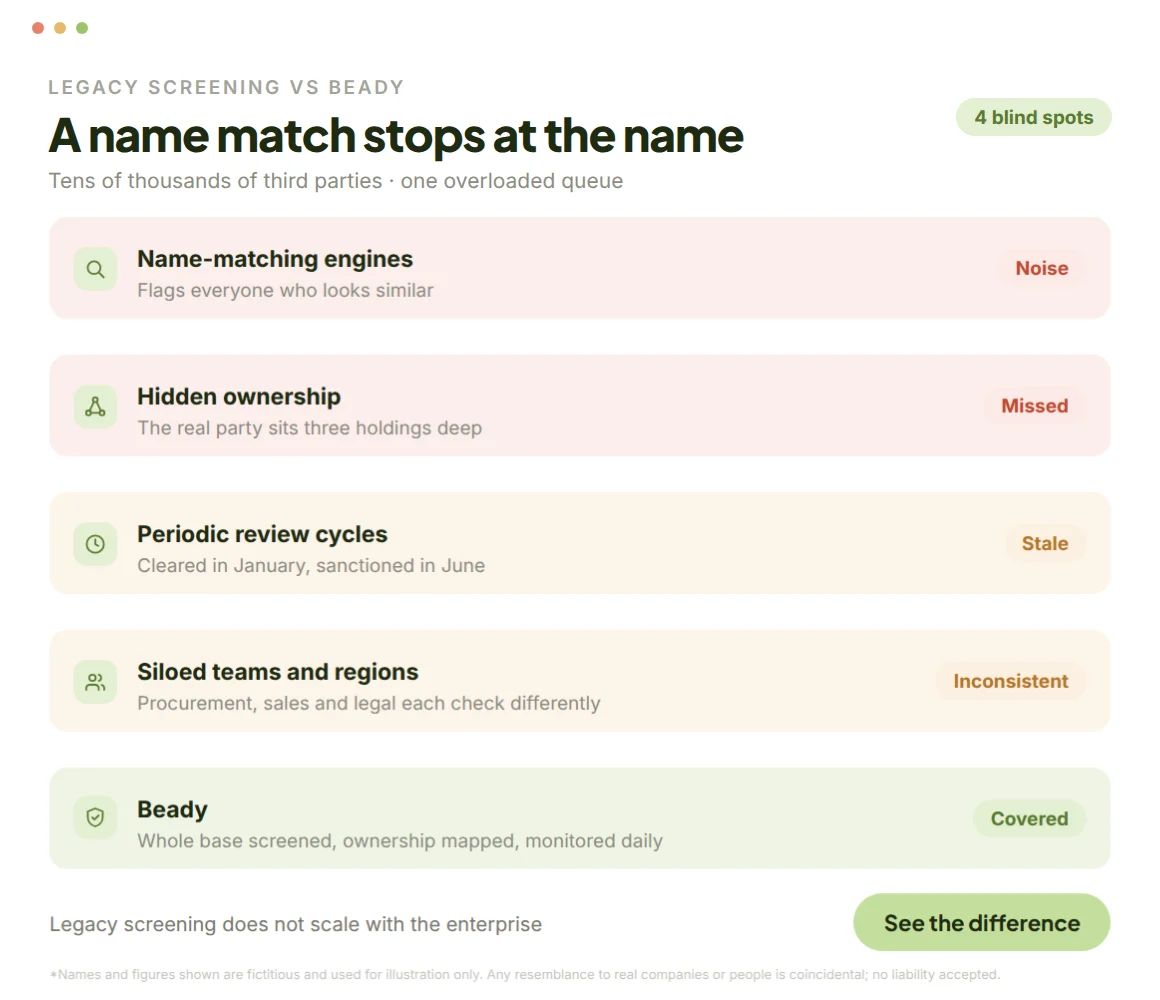Screen dimensions: 1160x1000
Task: Click the 4 blind spots badge
Action: (1033, 118)
